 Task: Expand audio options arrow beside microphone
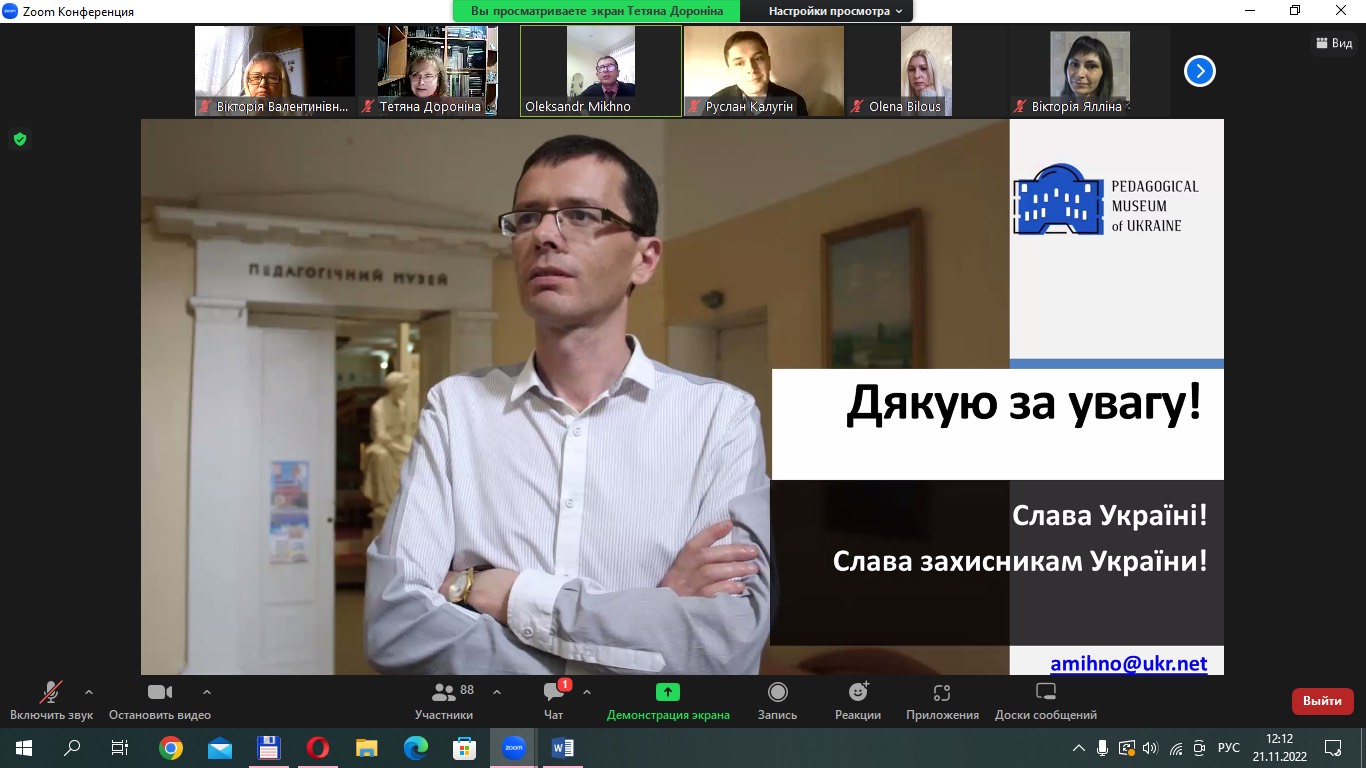click(x=89, y=691)
